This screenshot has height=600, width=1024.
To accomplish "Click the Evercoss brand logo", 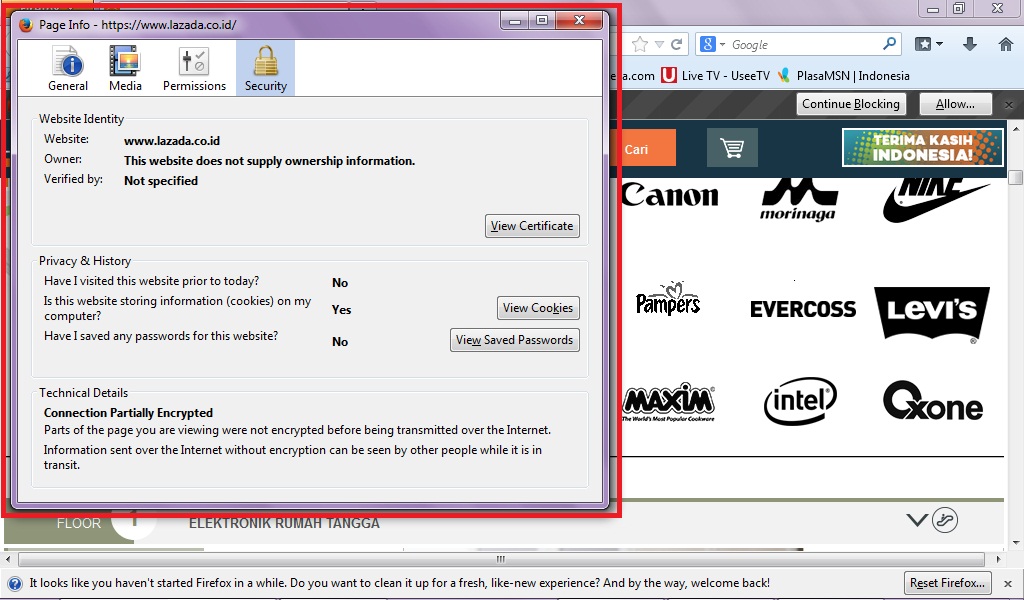I will [803, 309].
